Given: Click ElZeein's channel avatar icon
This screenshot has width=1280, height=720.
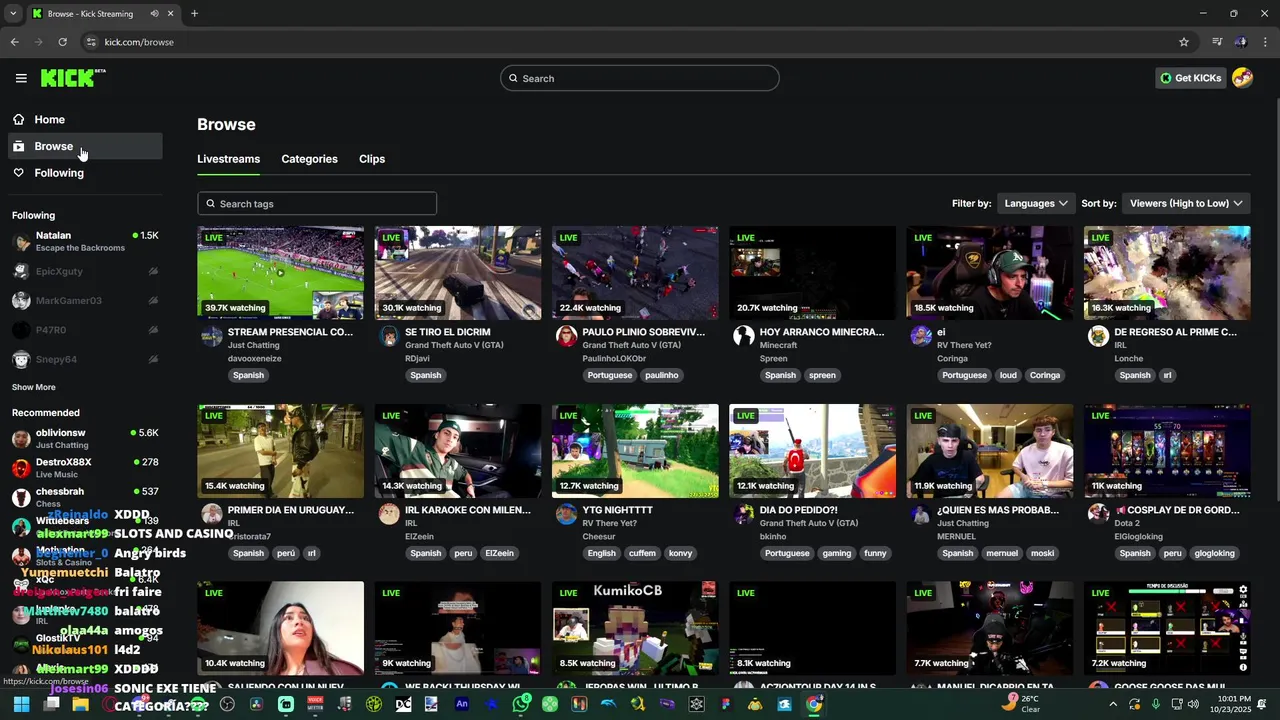Looking at the screenshot, I should tap(389, 514).
